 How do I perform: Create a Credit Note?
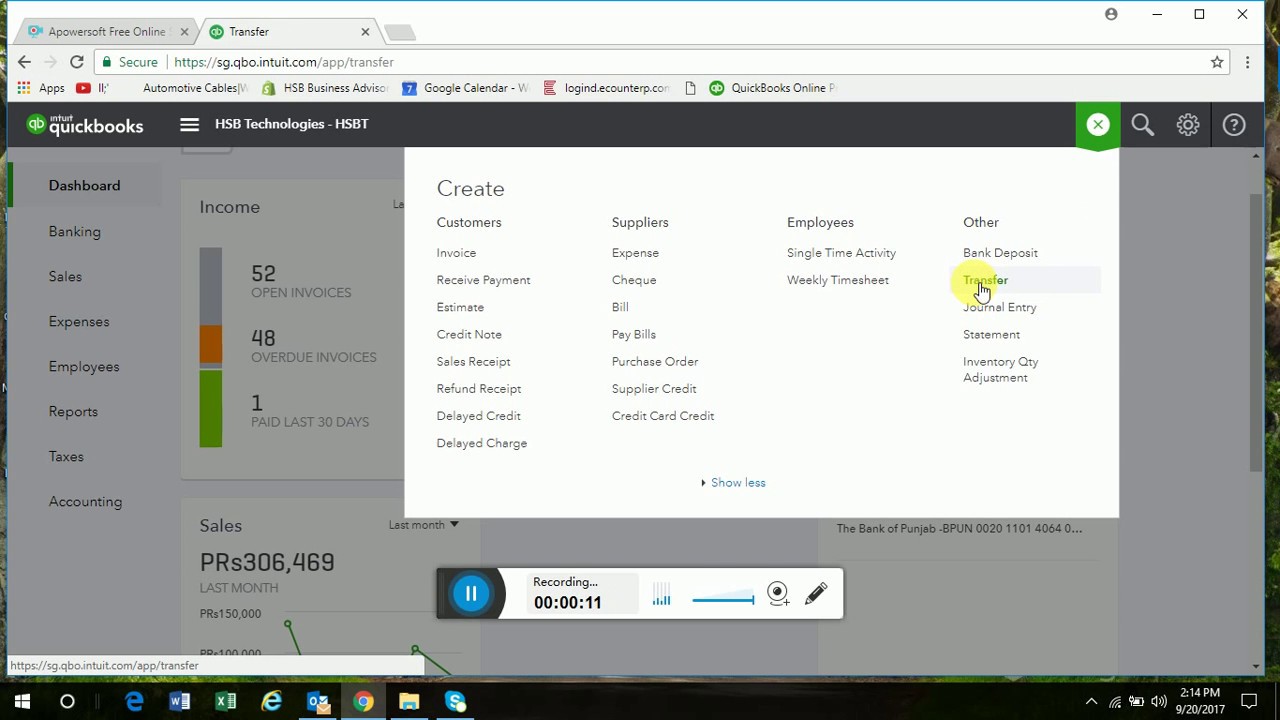469,334
